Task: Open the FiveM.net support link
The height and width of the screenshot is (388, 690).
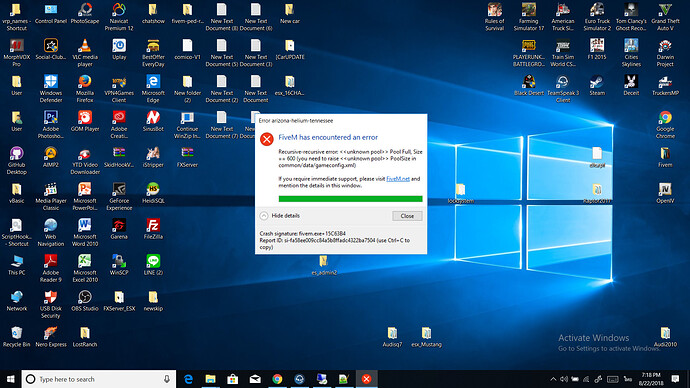Action: tap(398, 179)
